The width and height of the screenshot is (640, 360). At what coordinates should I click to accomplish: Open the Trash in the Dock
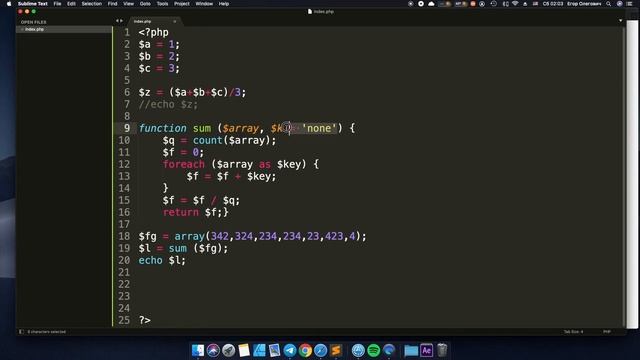click(442, 350)
